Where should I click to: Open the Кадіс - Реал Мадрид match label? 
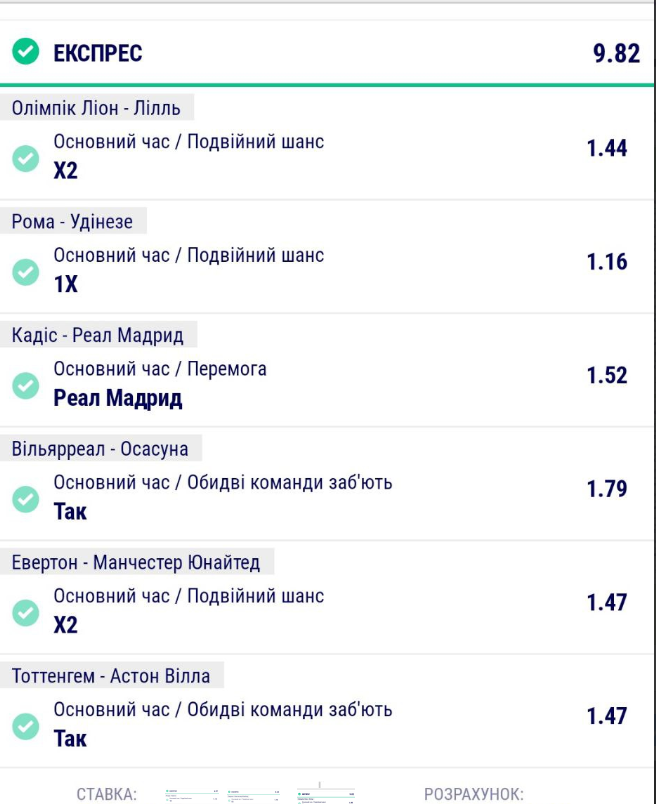[x=97, y=335]
